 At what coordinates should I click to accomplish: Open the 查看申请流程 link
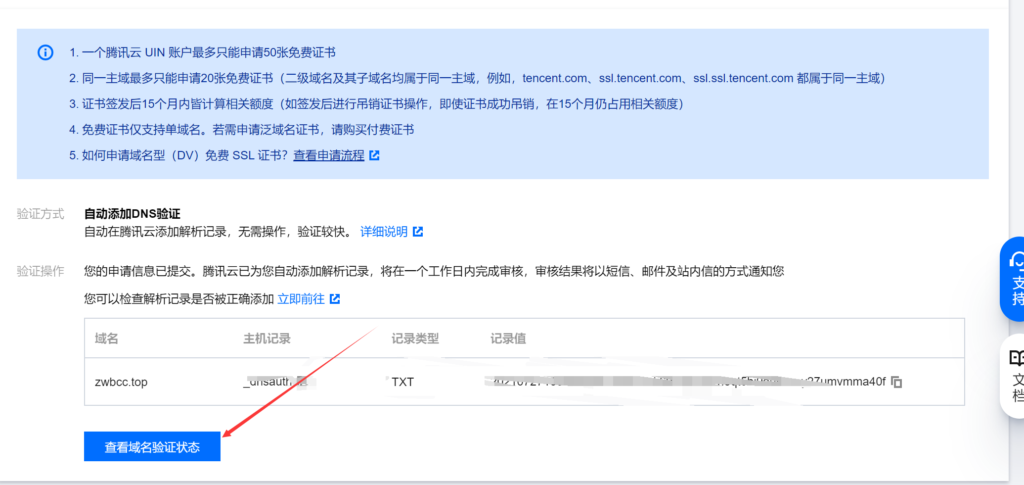328,156
